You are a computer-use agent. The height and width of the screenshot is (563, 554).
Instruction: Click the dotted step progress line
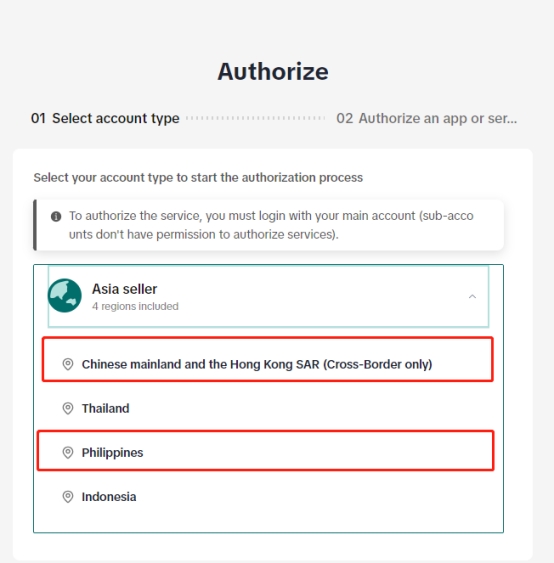pos(256,118)
